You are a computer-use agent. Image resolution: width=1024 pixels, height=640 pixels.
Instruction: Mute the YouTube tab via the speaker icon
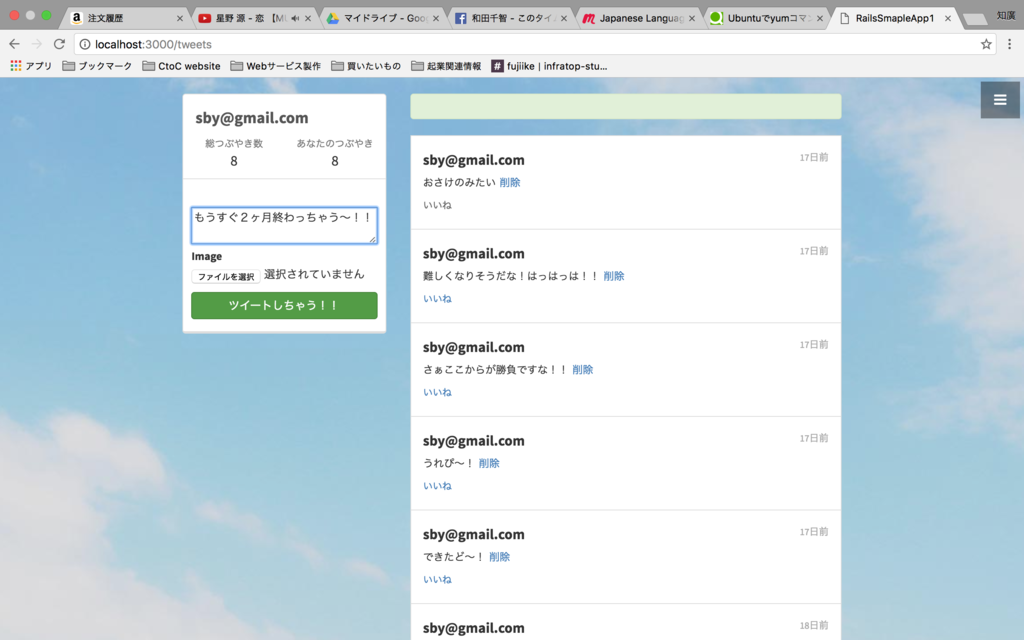tap(295, 18)
